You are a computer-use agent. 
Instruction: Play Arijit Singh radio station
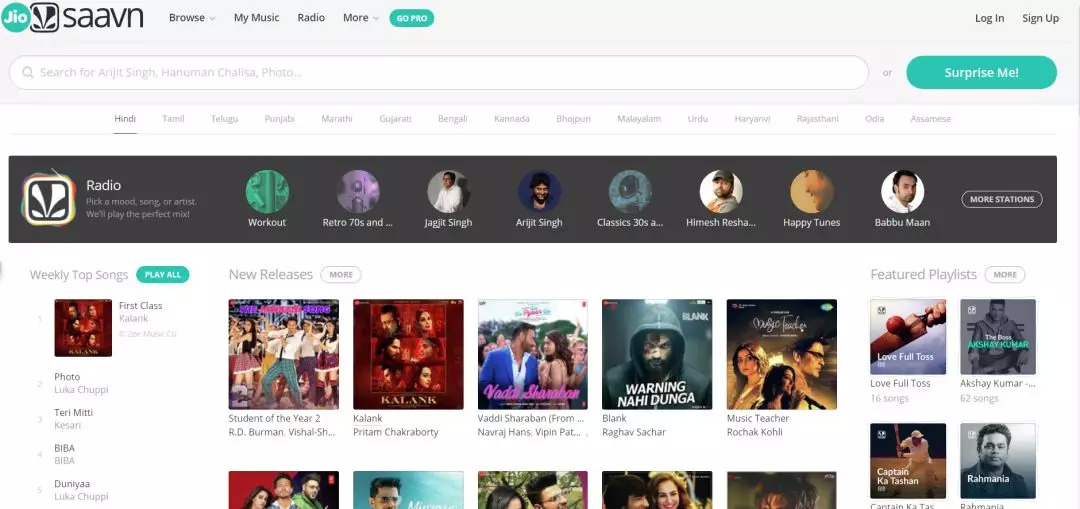tap(539, 191)
